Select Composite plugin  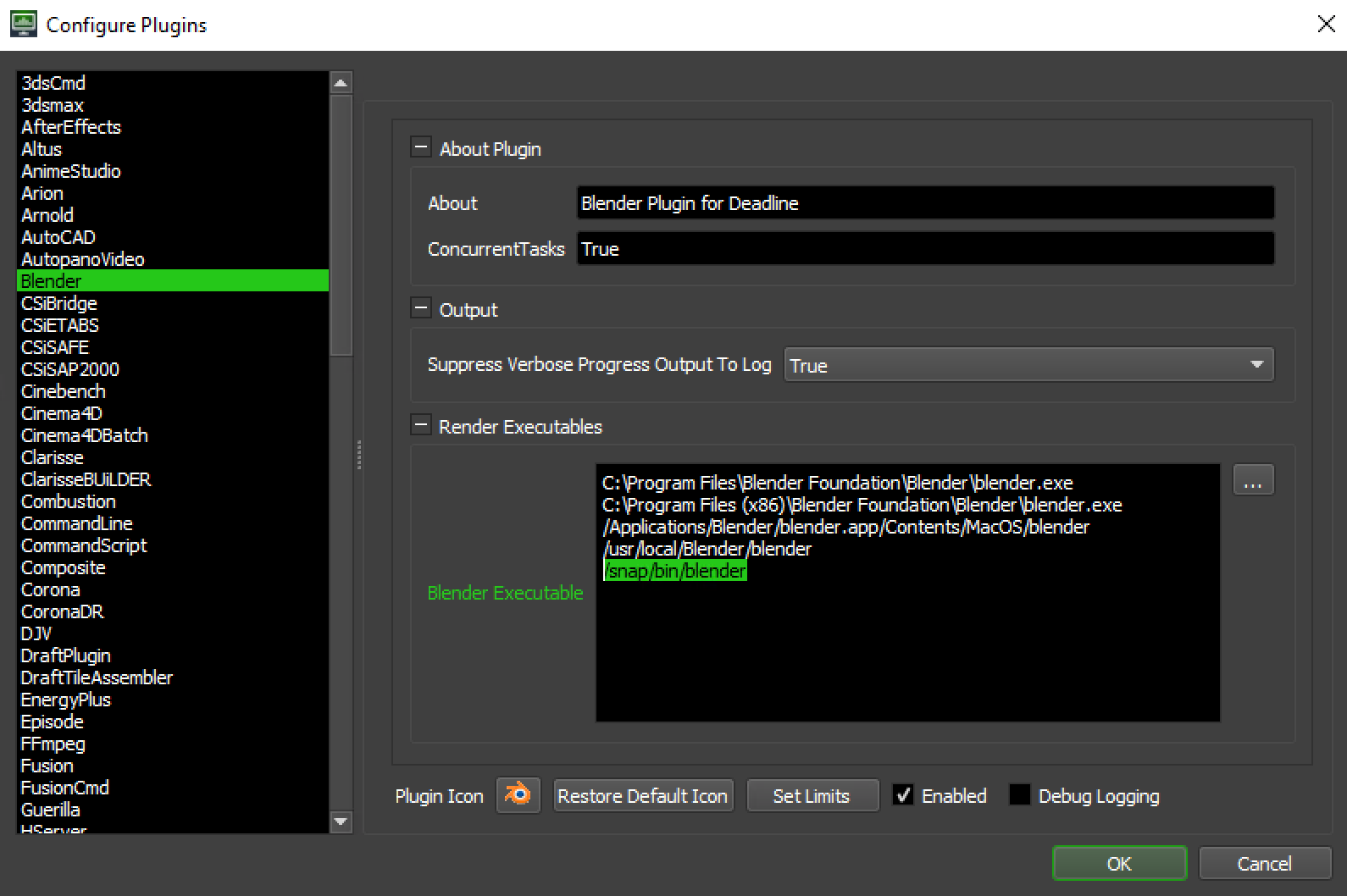(173, 567)
